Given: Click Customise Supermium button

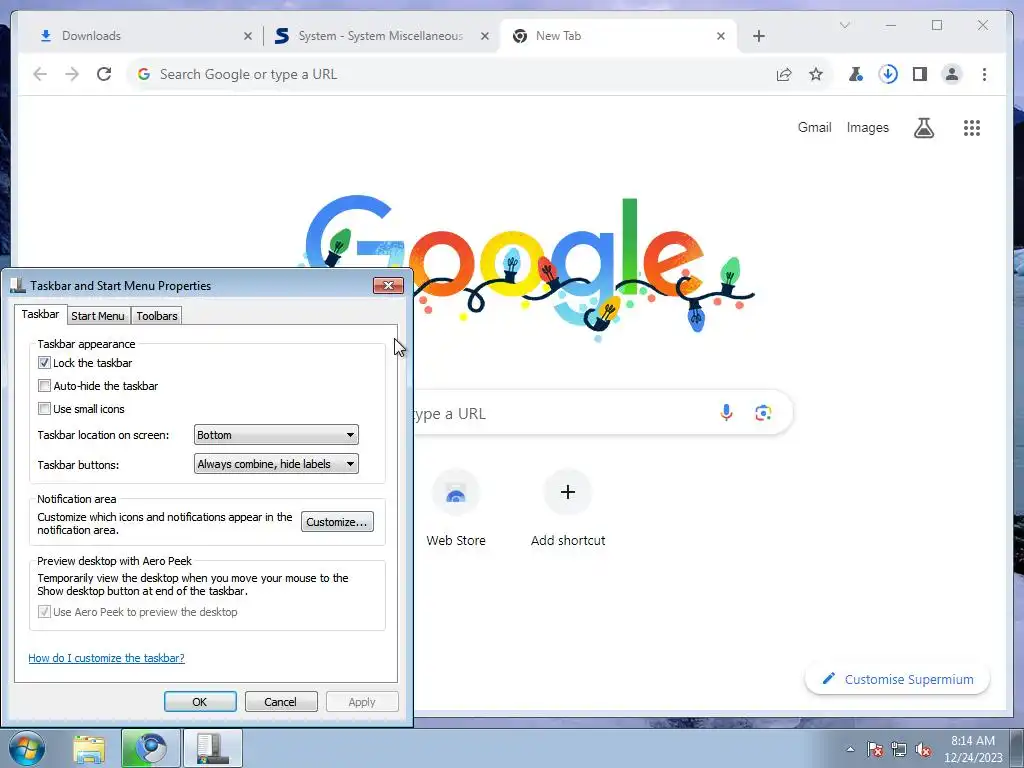Looking at the screenshot, I should 897,679.
